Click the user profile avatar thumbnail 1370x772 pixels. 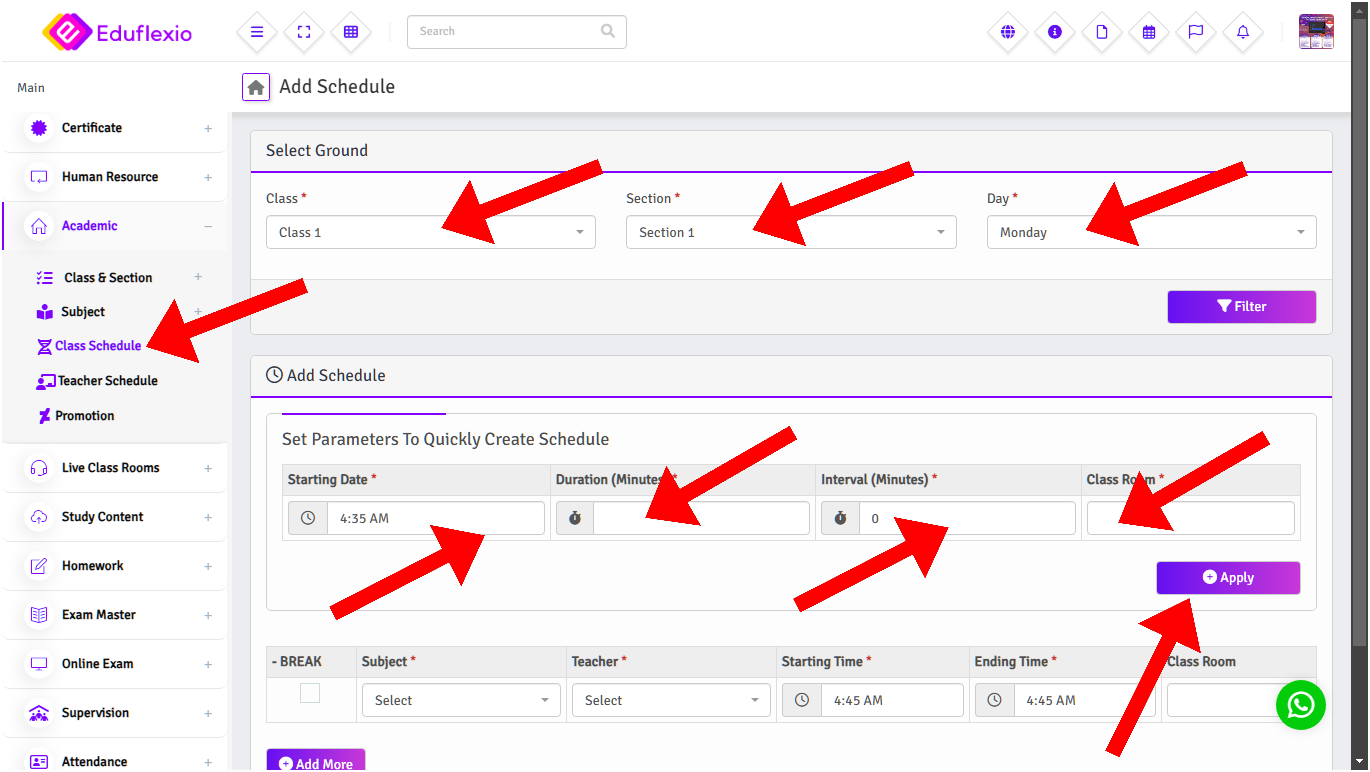(x=1316, y=32)
